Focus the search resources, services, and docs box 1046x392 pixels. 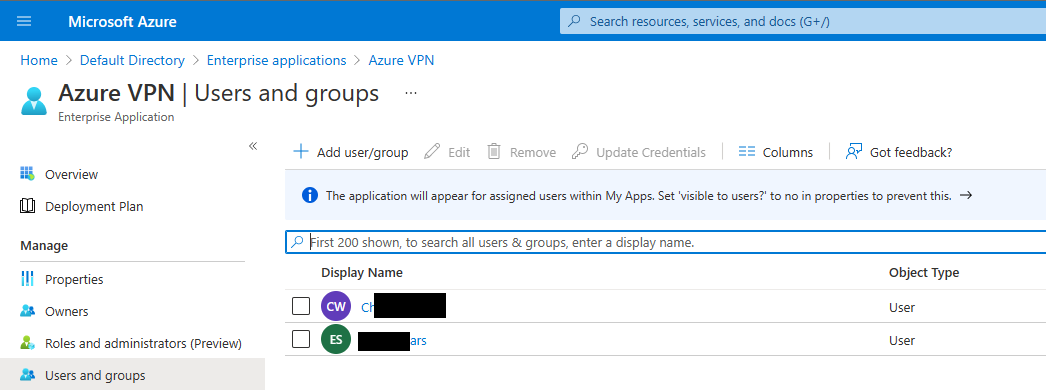(x=803, y=21)
